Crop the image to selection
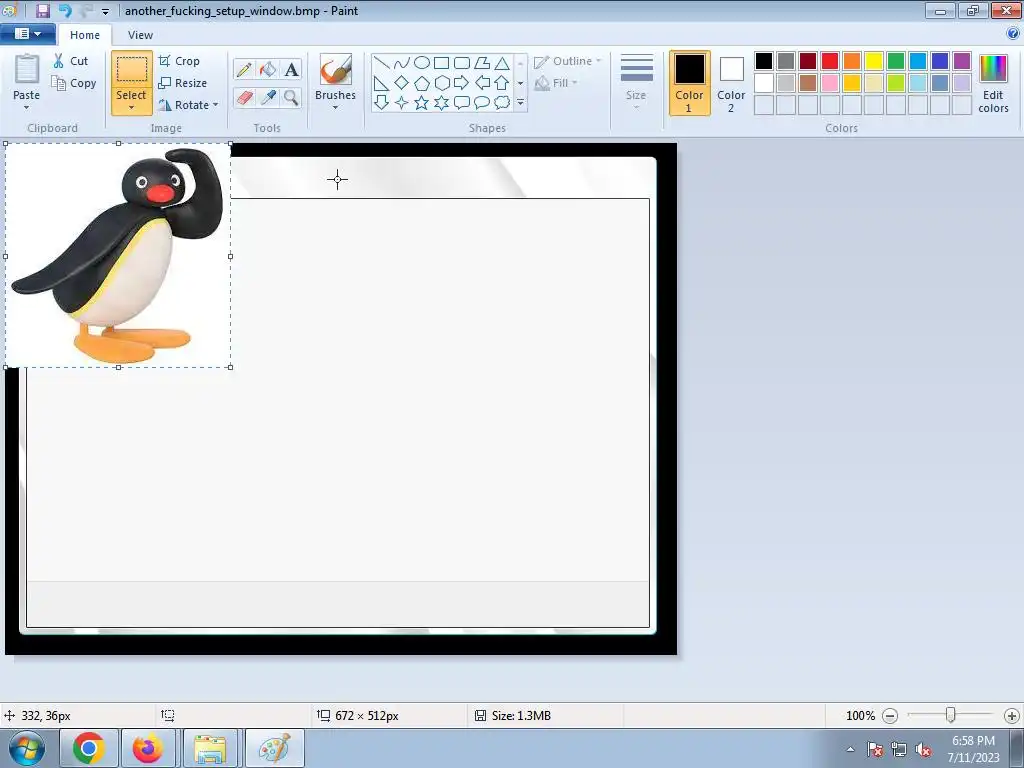The width and height of the screenshot is (1024, 768). click(179, 61)
